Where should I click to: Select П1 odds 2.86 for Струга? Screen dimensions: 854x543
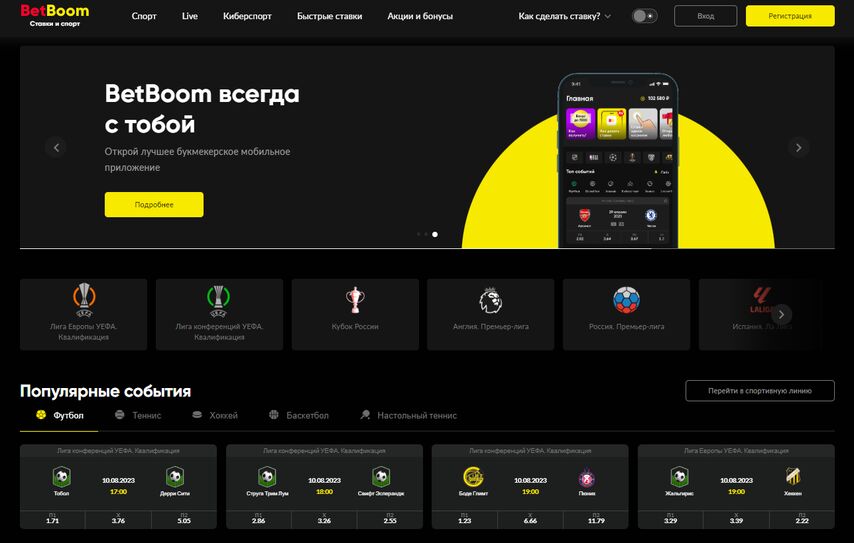(258, 519)
